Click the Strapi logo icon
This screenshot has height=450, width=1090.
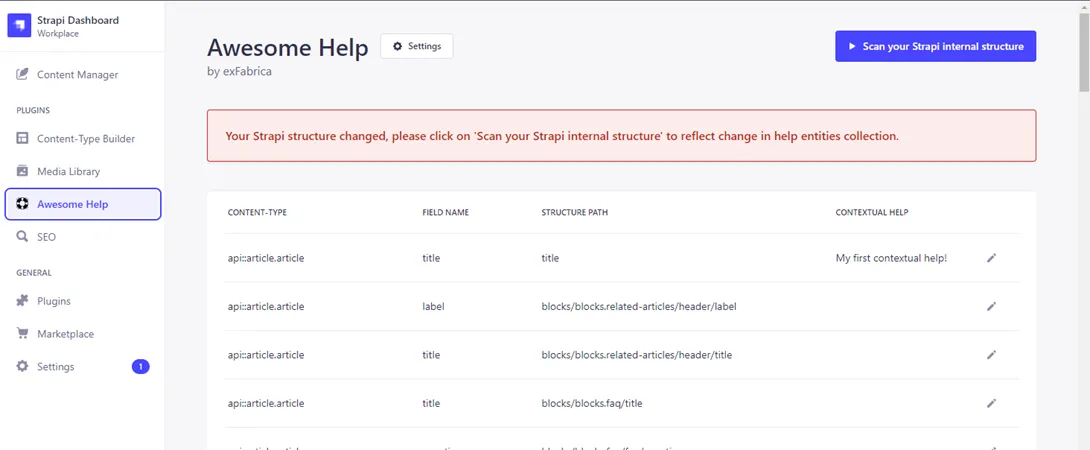[x=19, y=26]
